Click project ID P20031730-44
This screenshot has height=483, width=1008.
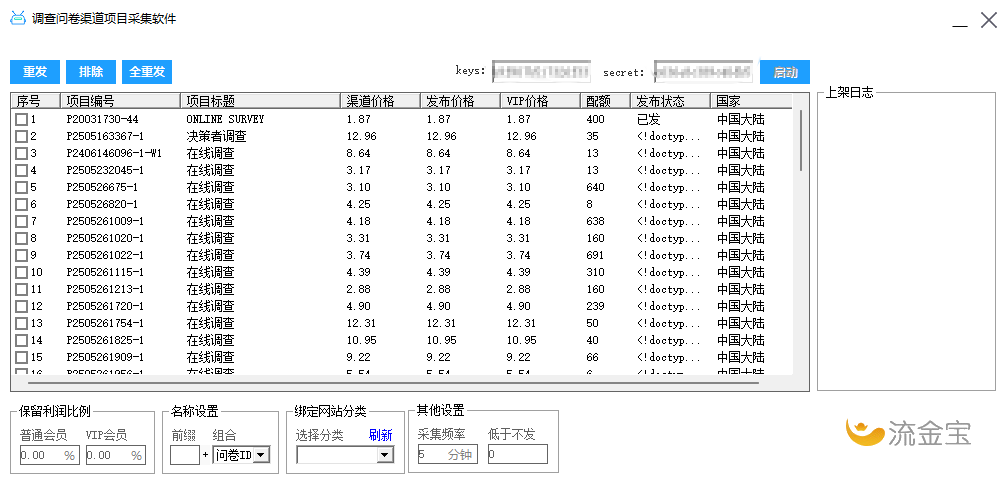(102, 120)
